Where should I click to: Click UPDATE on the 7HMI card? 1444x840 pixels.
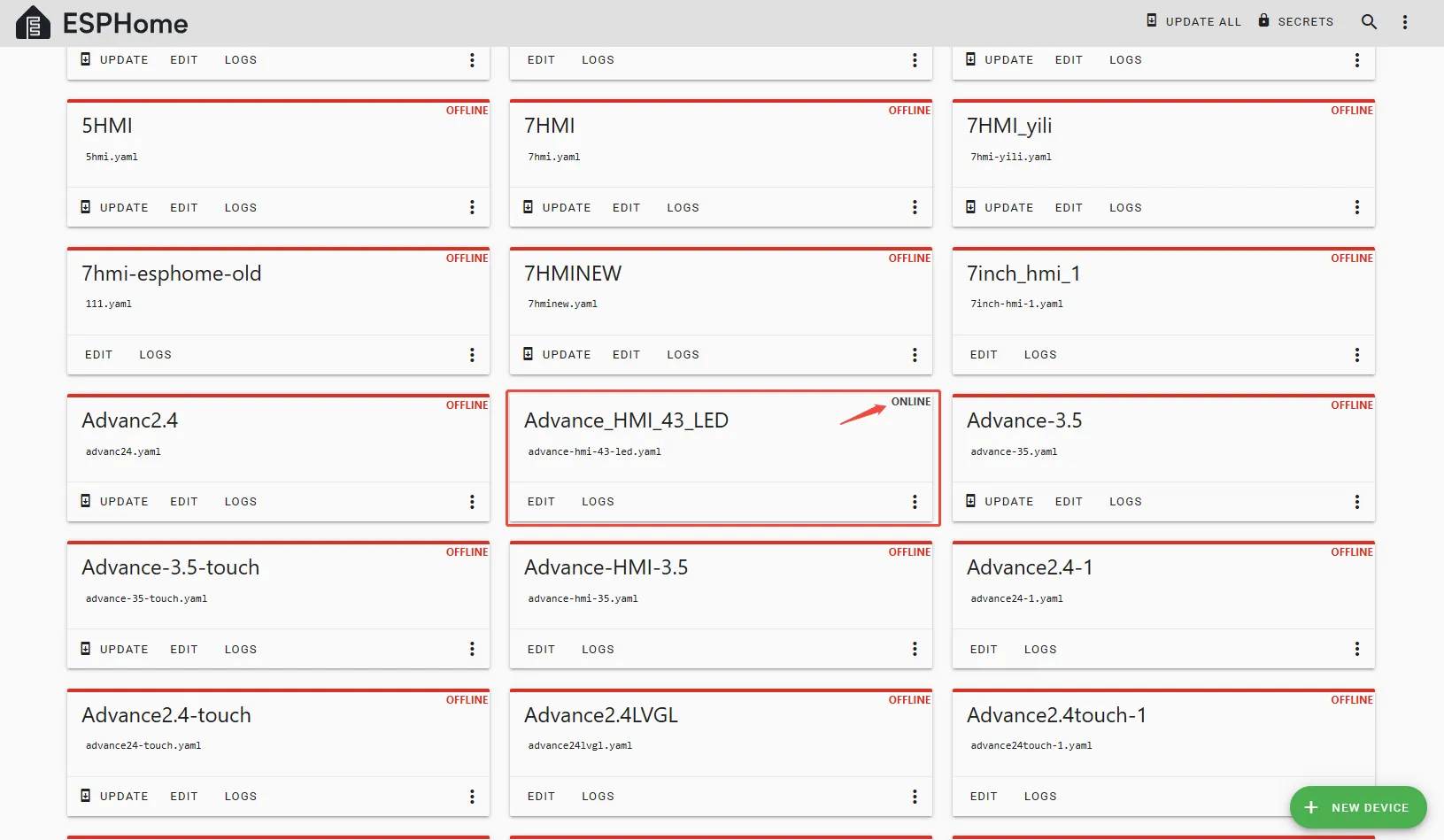tap(557, 207)
